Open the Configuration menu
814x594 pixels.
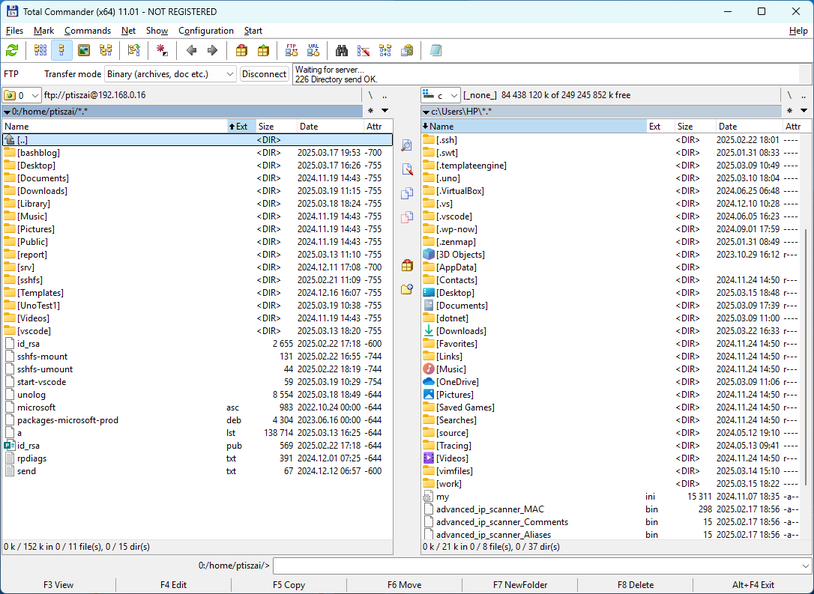(x=206, y=31)
